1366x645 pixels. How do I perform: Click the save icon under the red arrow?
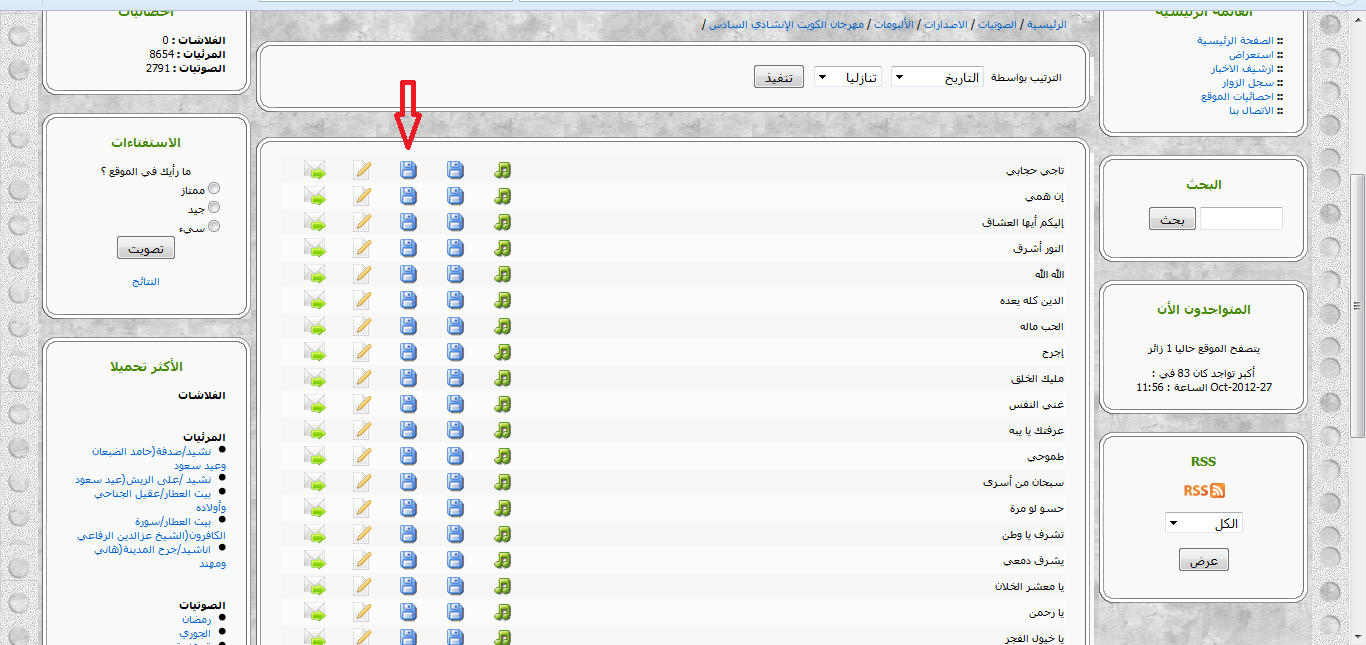(x=408, y=170)
